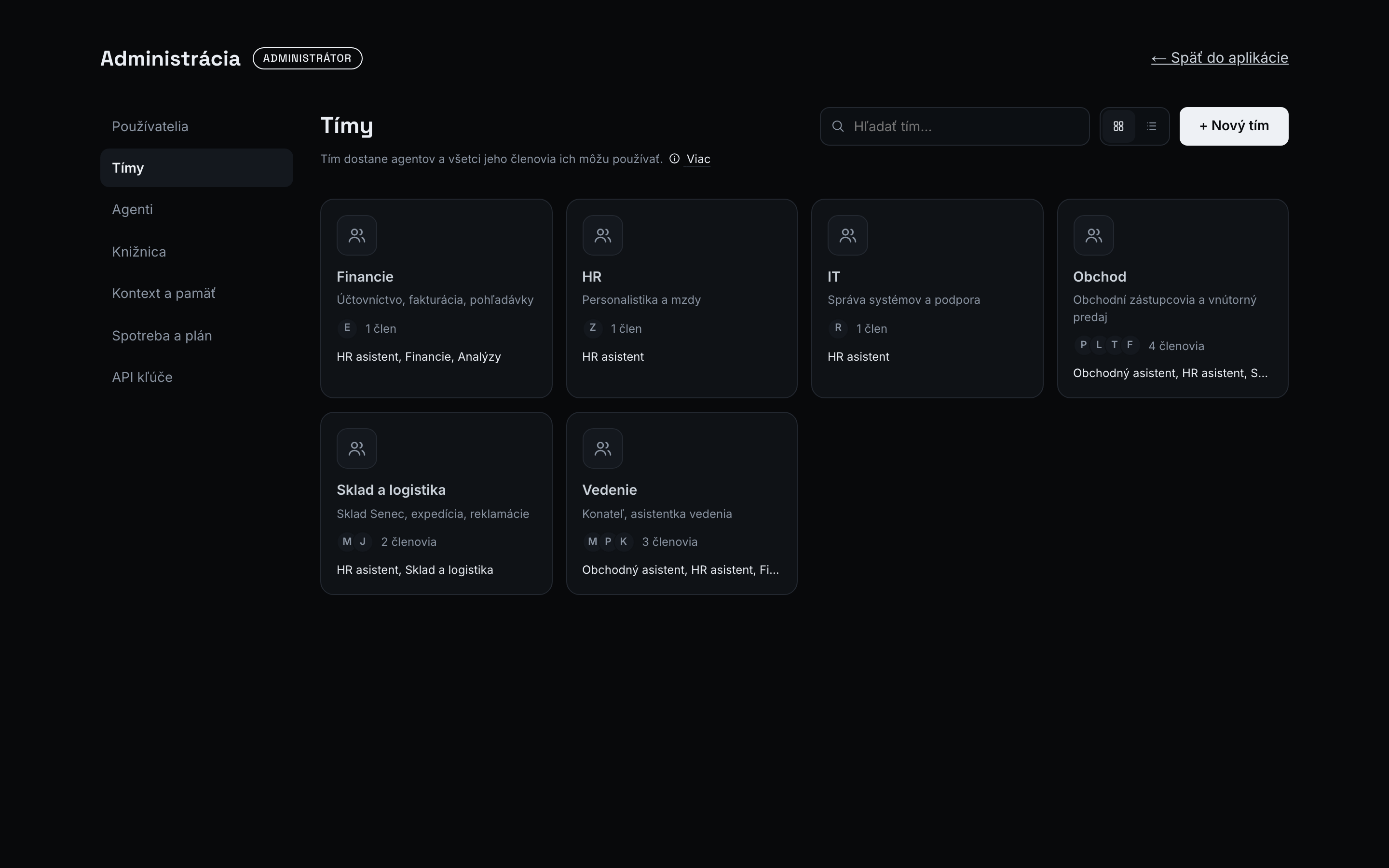Open API kľúče section
The height and width of the screenshot is (868, 1389).
tap(196, 377)
